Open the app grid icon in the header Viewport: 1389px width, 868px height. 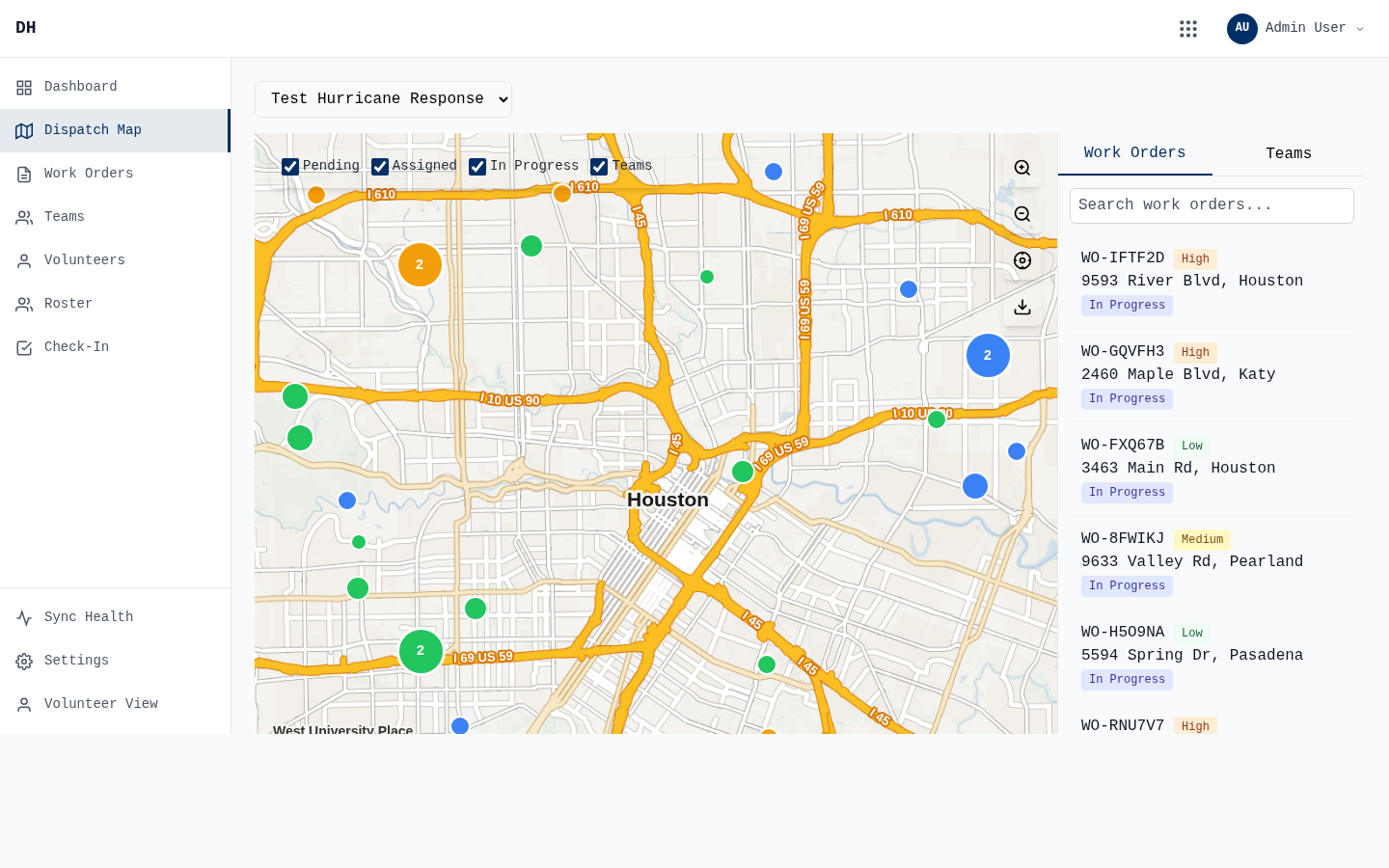point(1188,28)
